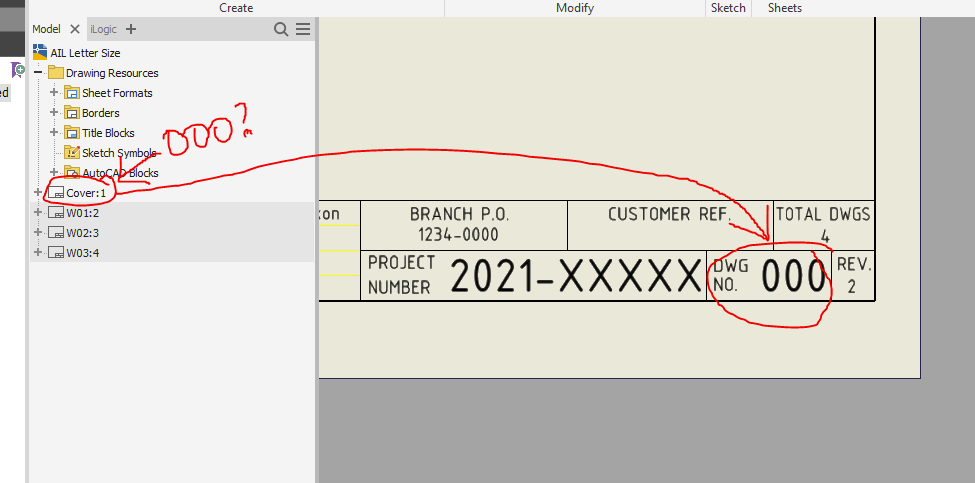Viewport: 975px width, 483px height.
Task: Select the AutoCAD Blocks label
Action: 121,172
